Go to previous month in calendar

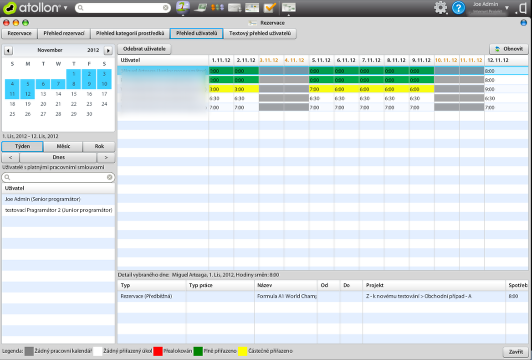[8, 51]
